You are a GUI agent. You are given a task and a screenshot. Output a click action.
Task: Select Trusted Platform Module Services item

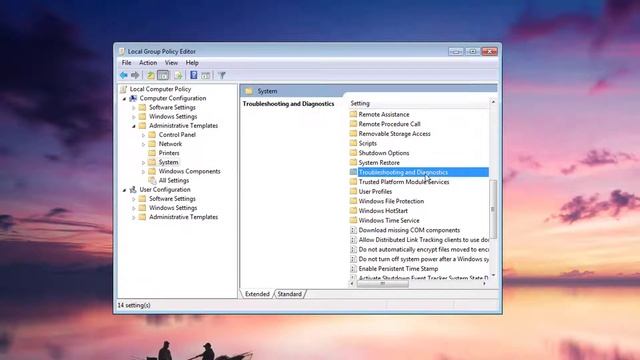[x=404, y=182]
